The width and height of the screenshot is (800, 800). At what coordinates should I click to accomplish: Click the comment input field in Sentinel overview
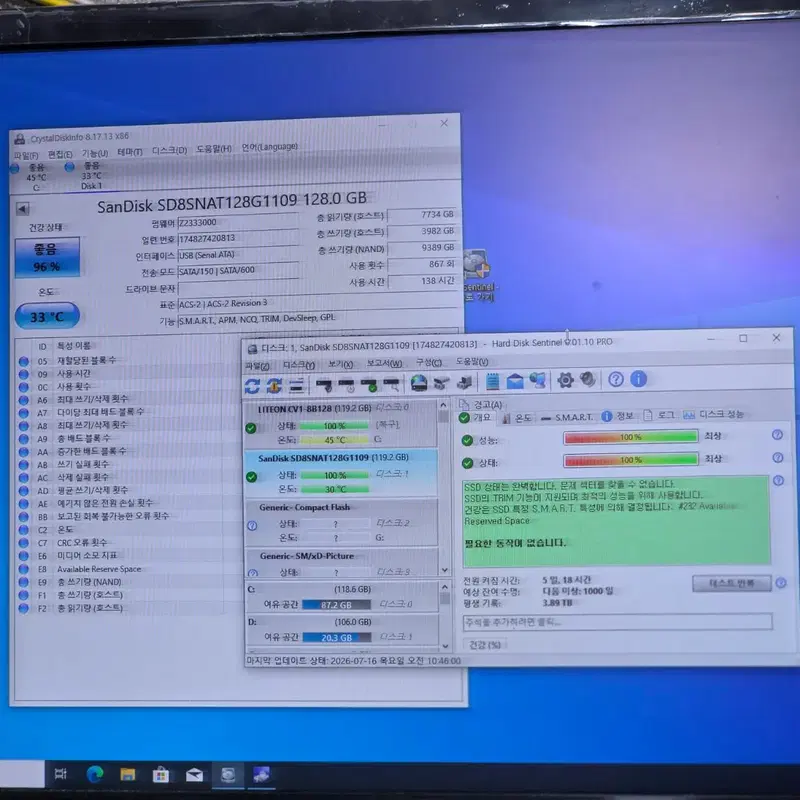tap(617, 622)
